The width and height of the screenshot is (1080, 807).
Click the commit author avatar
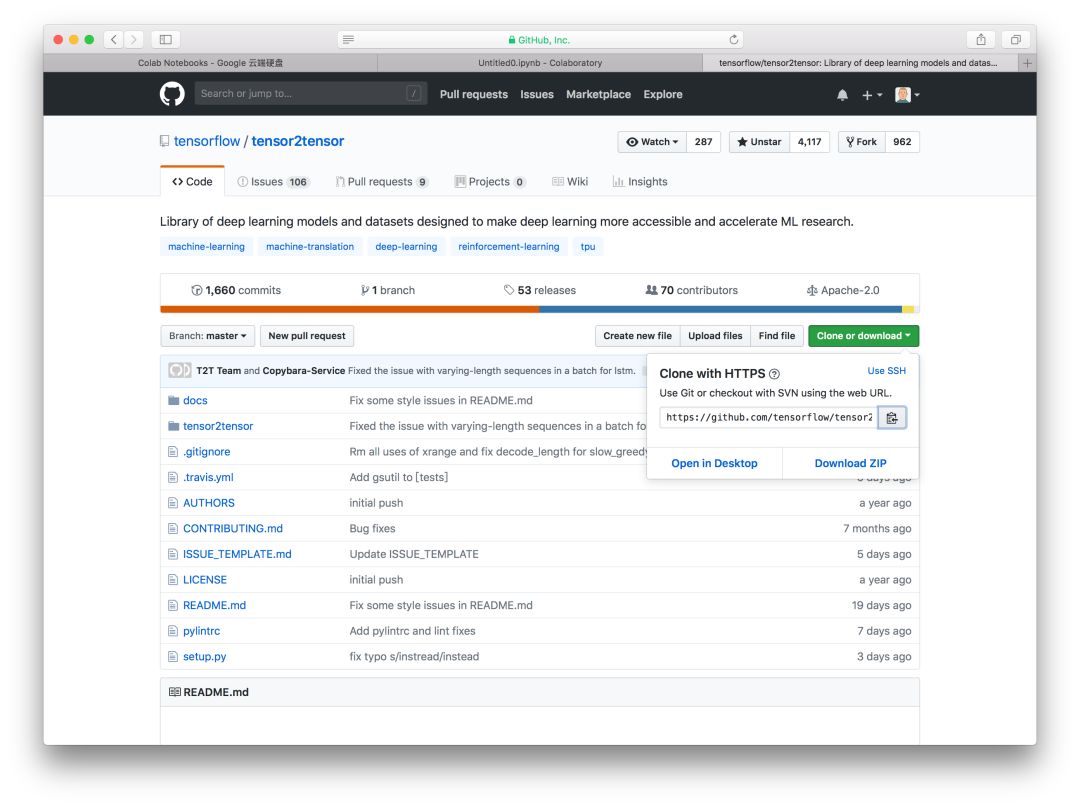pyautogui.click(x=180, y=370)
